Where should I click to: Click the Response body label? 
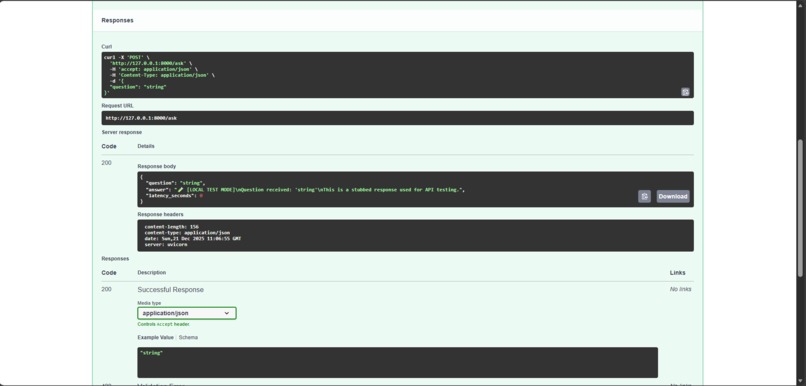coord(157,167)
